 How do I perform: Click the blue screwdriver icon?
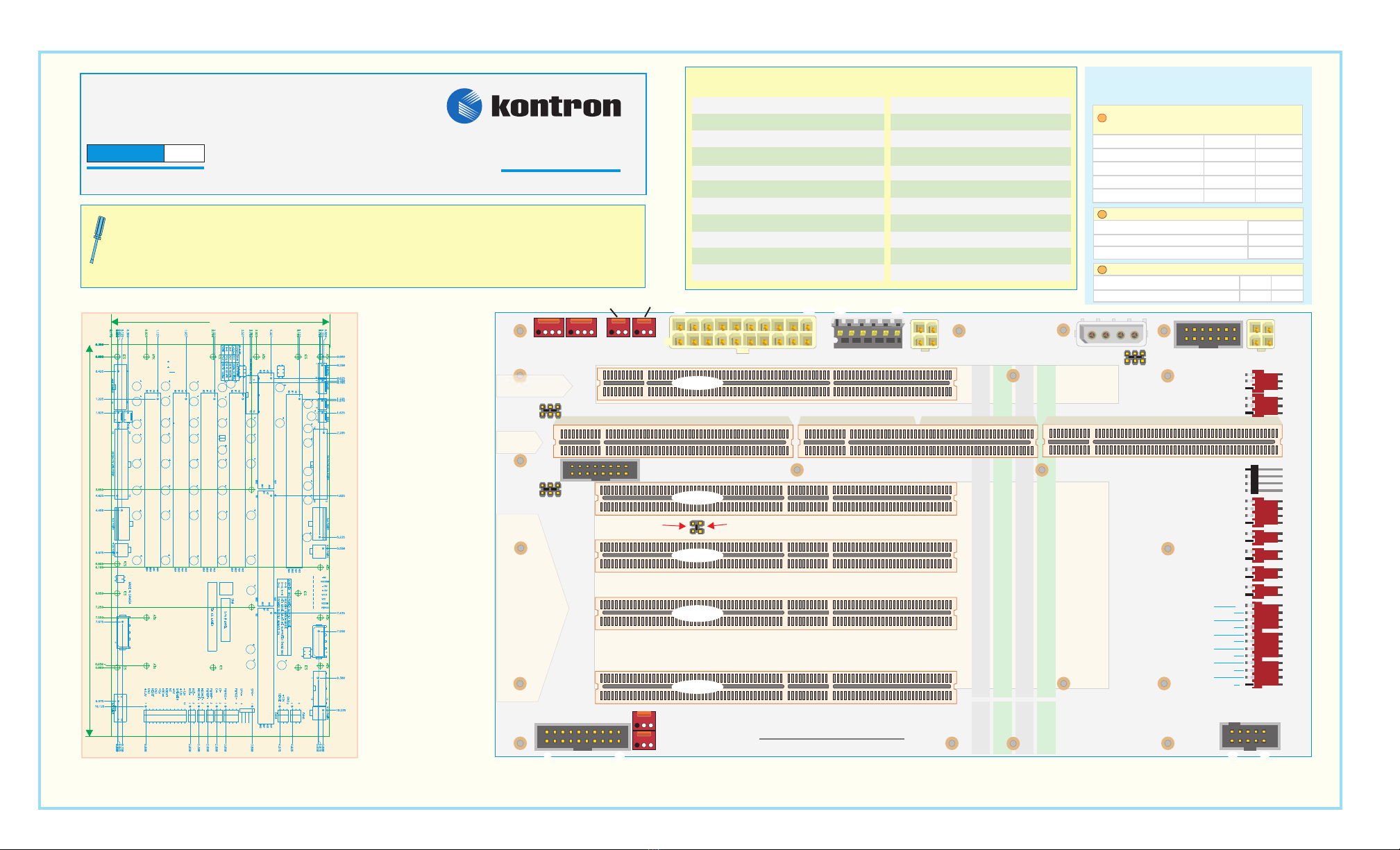pyautogui.click(x=98, y=239)
